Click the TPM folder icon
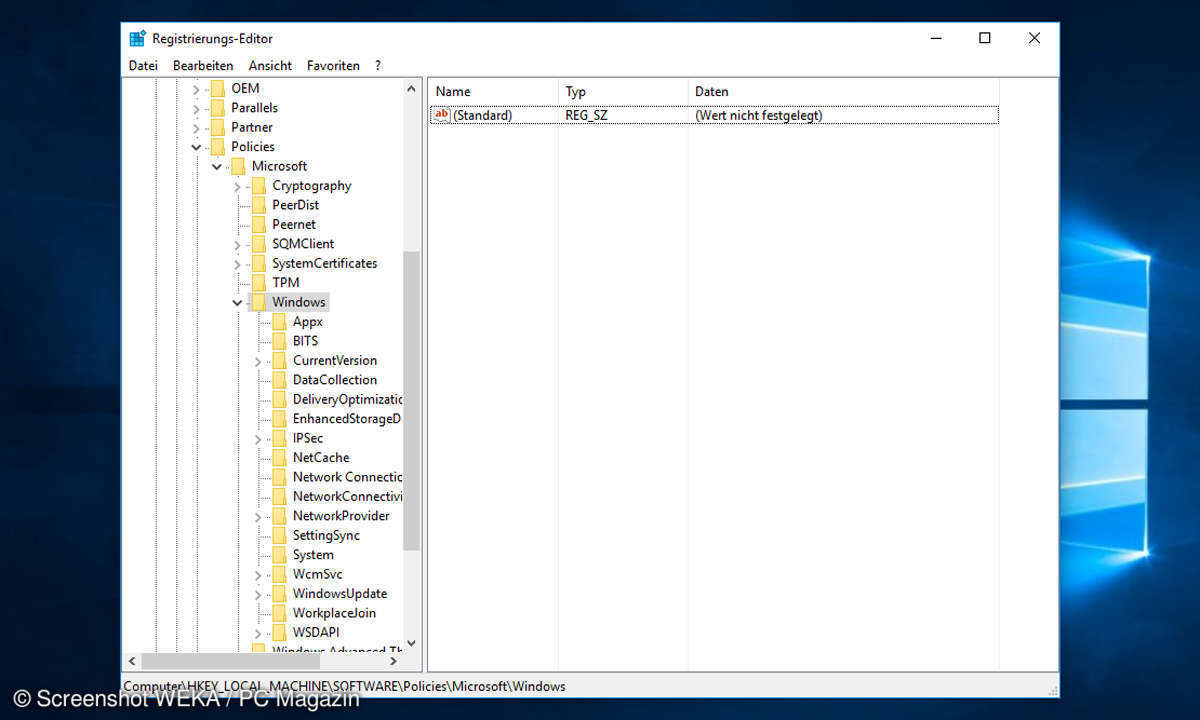This screenshot has height=720, width=1200. (x=258, y=283)
